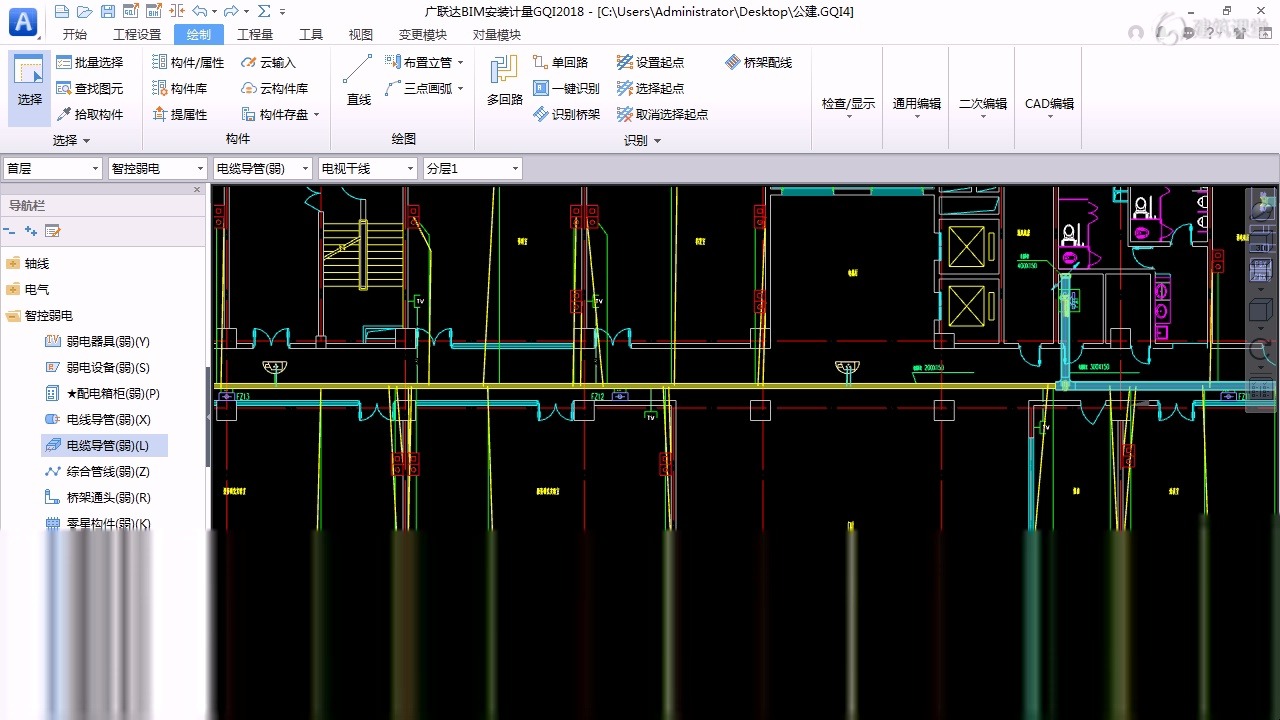Open 构件/属性 component properties

pyautogui.click(x=188, y=62)
